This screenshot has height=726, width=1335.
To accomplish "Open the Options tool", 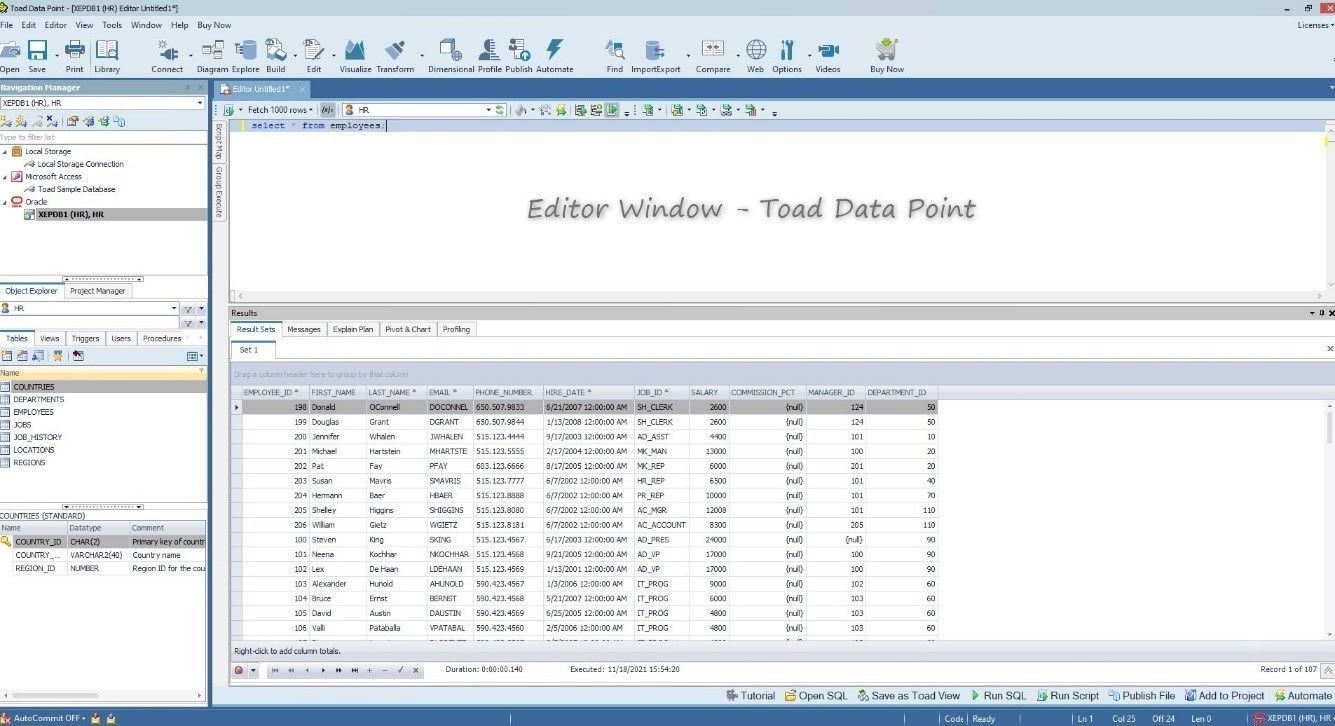I will (x=787, y=55).
